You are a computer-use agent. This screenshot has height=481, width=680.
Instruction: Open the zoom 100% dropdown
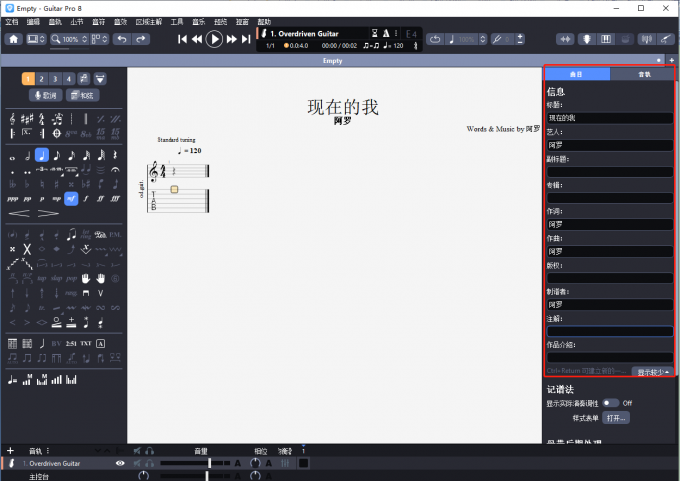[x=69, y=39]
